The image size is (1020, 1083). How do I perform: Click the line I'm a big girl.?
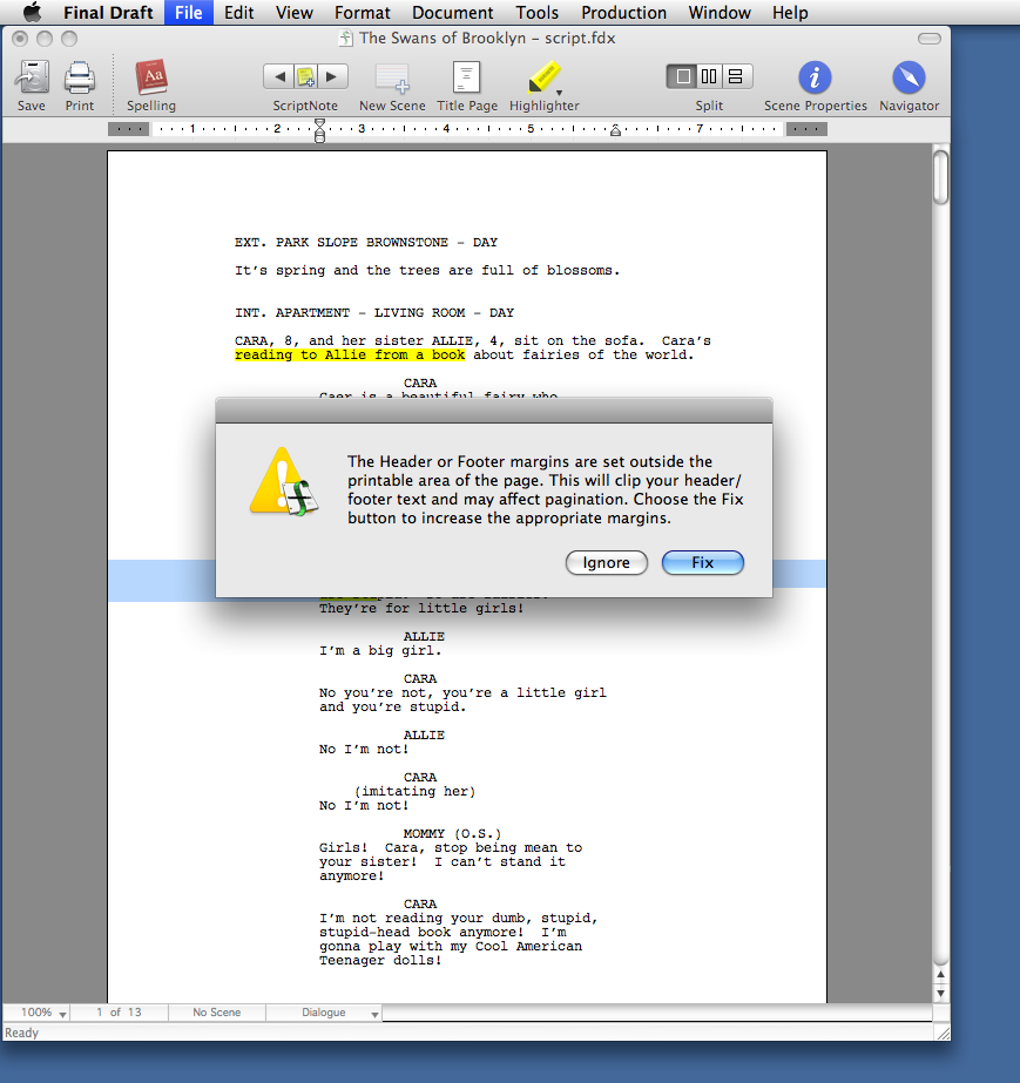pos(380,651)
